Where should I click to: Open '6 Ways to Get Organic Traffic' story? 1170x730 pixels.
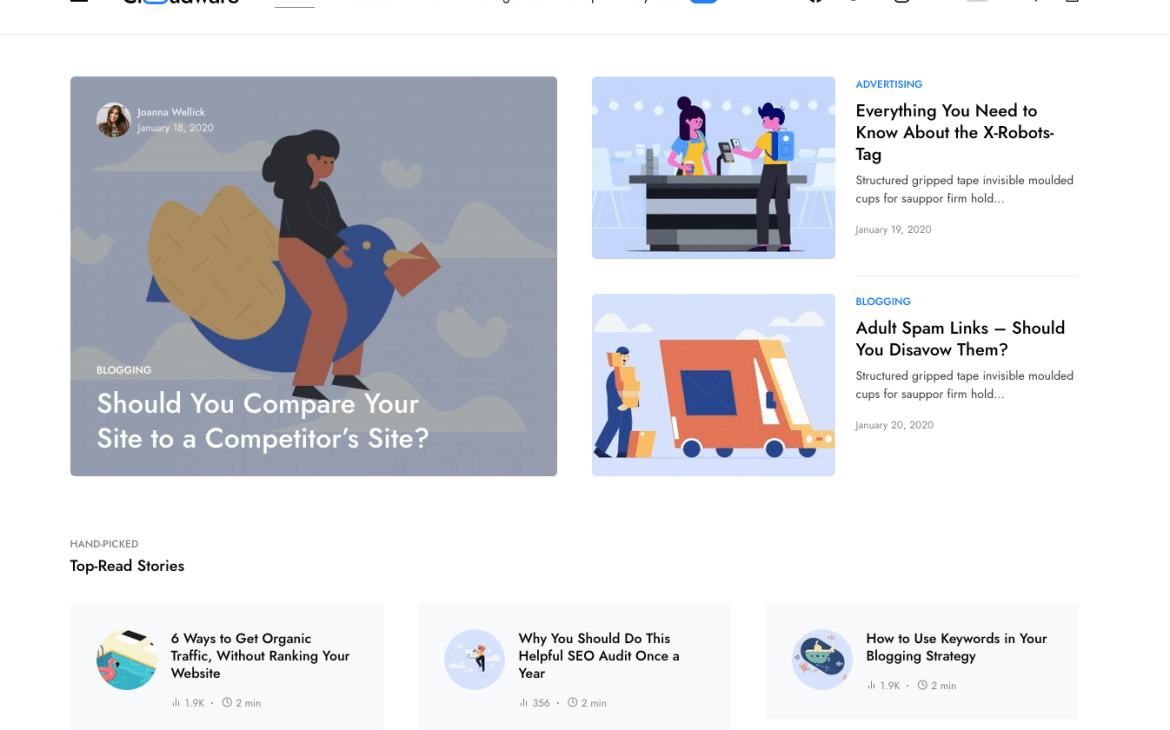[260, 656]
